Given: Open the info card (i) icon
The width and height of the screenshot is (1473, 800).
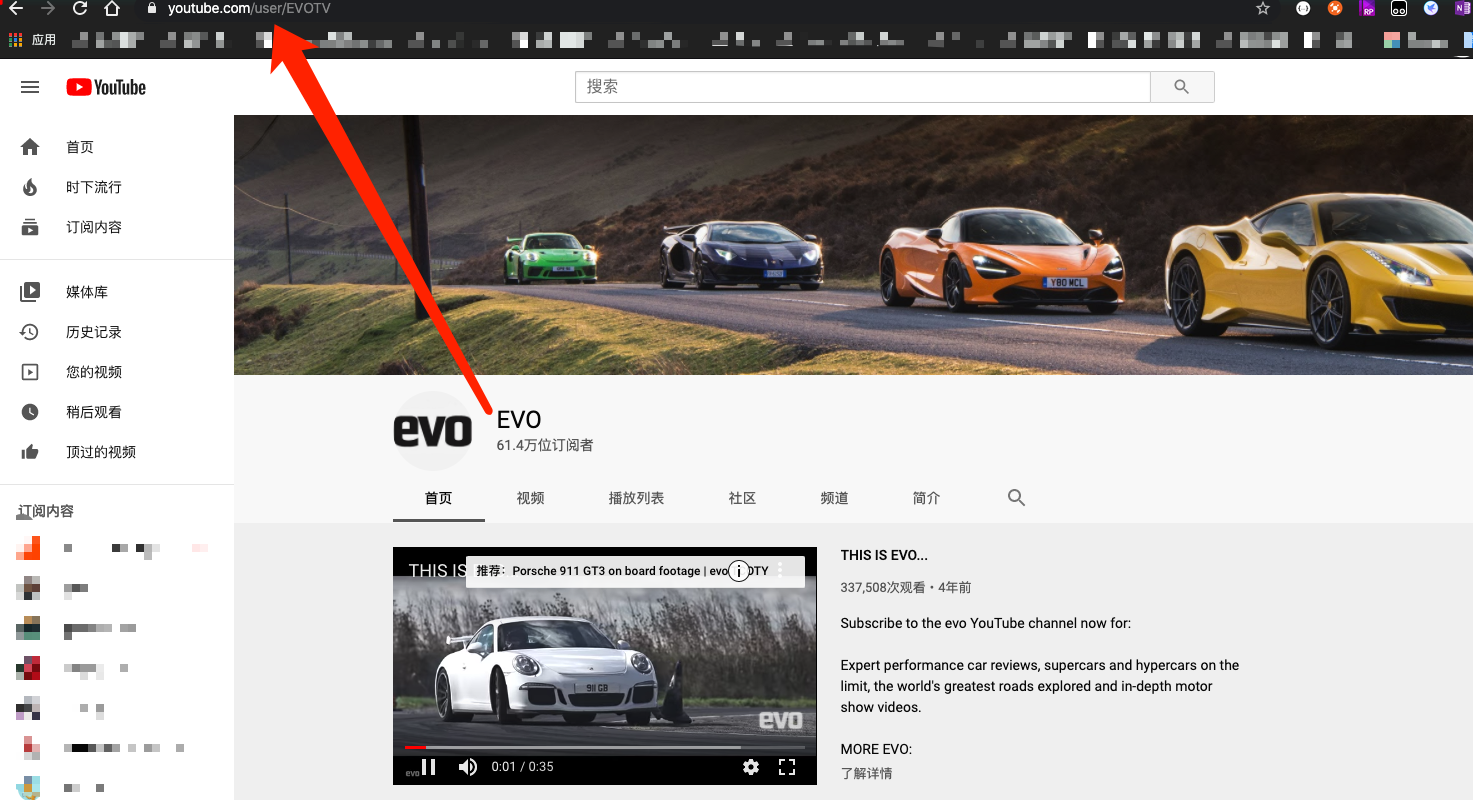Looking at the screenshot, I should [739, 571].
